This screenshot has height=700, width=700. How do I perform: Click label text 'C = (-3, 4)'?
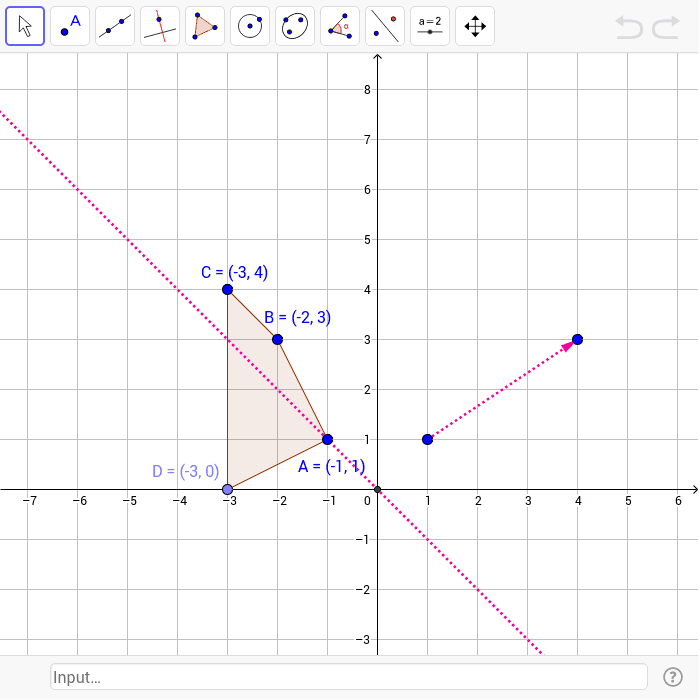pos(234,272)
